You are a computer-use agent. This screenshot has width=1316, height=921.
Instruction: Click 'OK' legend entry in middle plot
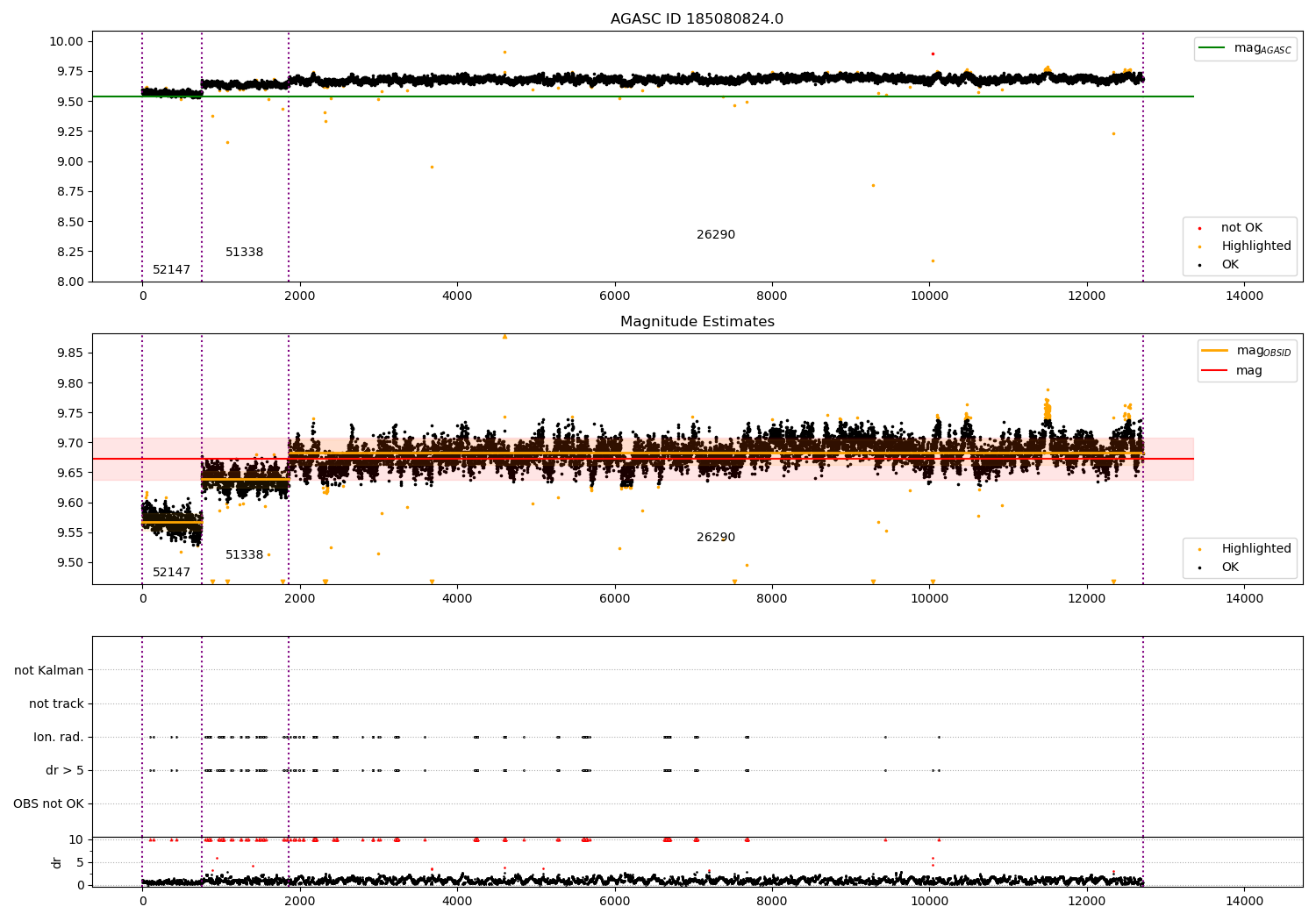(1220, 568)
